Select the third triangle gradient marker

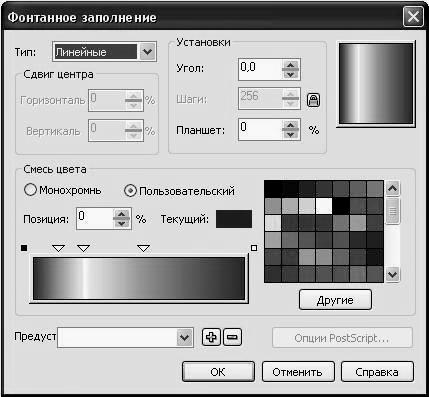click(143, 248)
